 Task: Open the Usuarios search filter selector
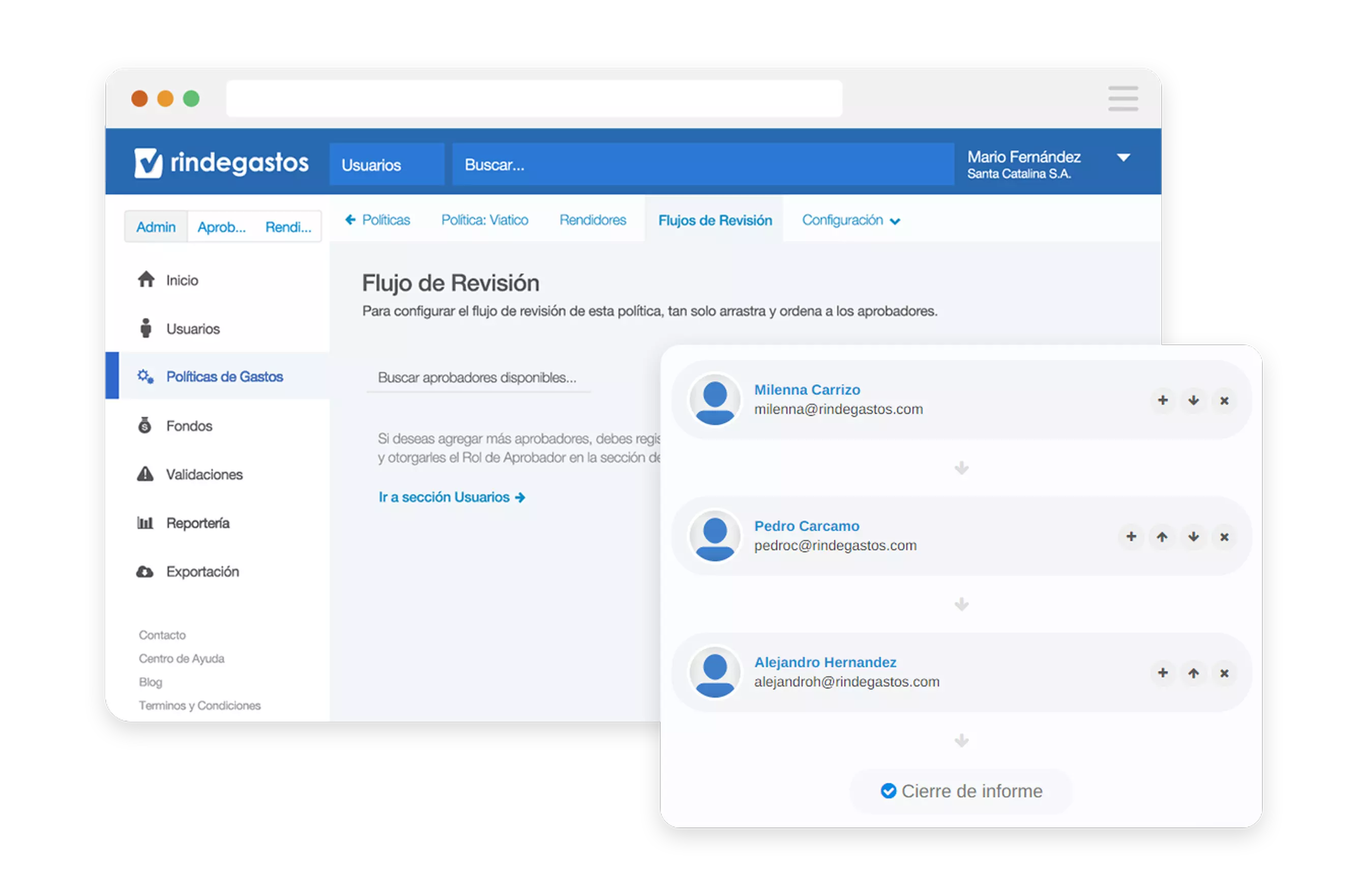[386, 165]
